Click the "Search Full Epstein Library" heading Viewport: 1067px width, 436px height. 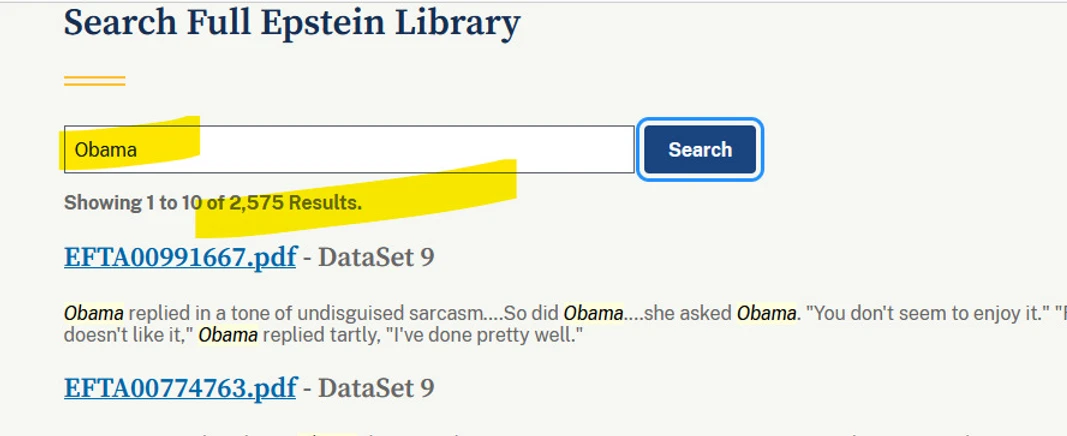click(x=292, y=22)
